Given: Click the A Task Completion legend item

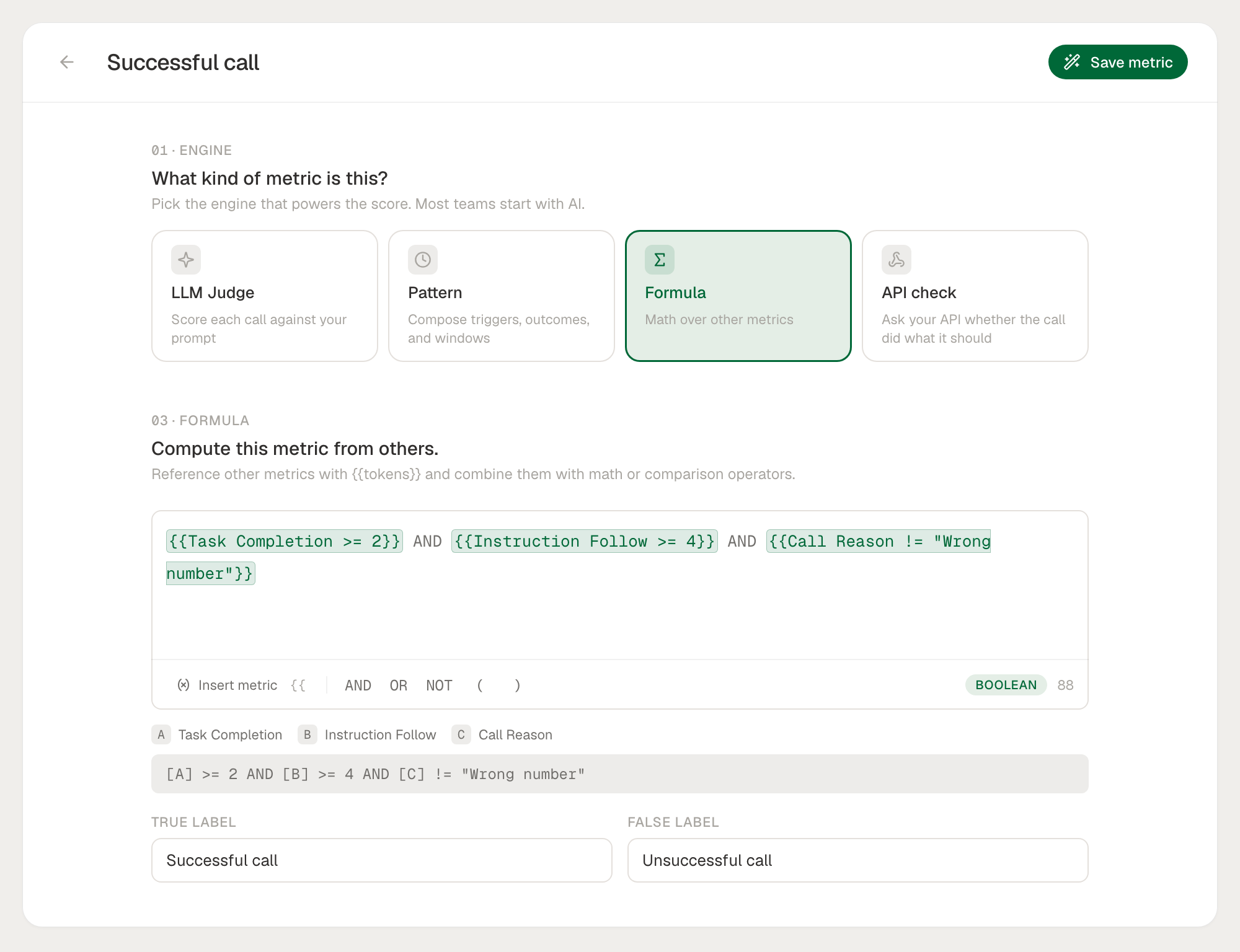Looking at the screenshot, I should (217, 734).
